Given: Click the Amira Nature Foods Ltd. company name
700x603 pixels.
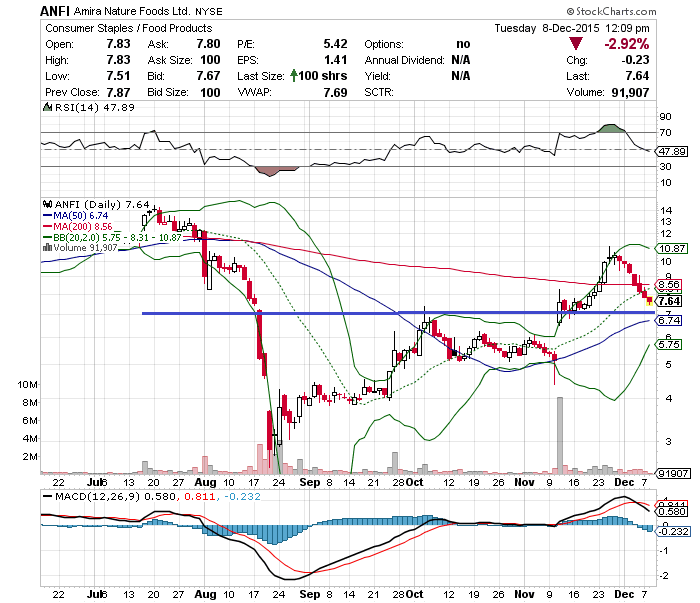Looking at the screenshot, I should (132, 11).
